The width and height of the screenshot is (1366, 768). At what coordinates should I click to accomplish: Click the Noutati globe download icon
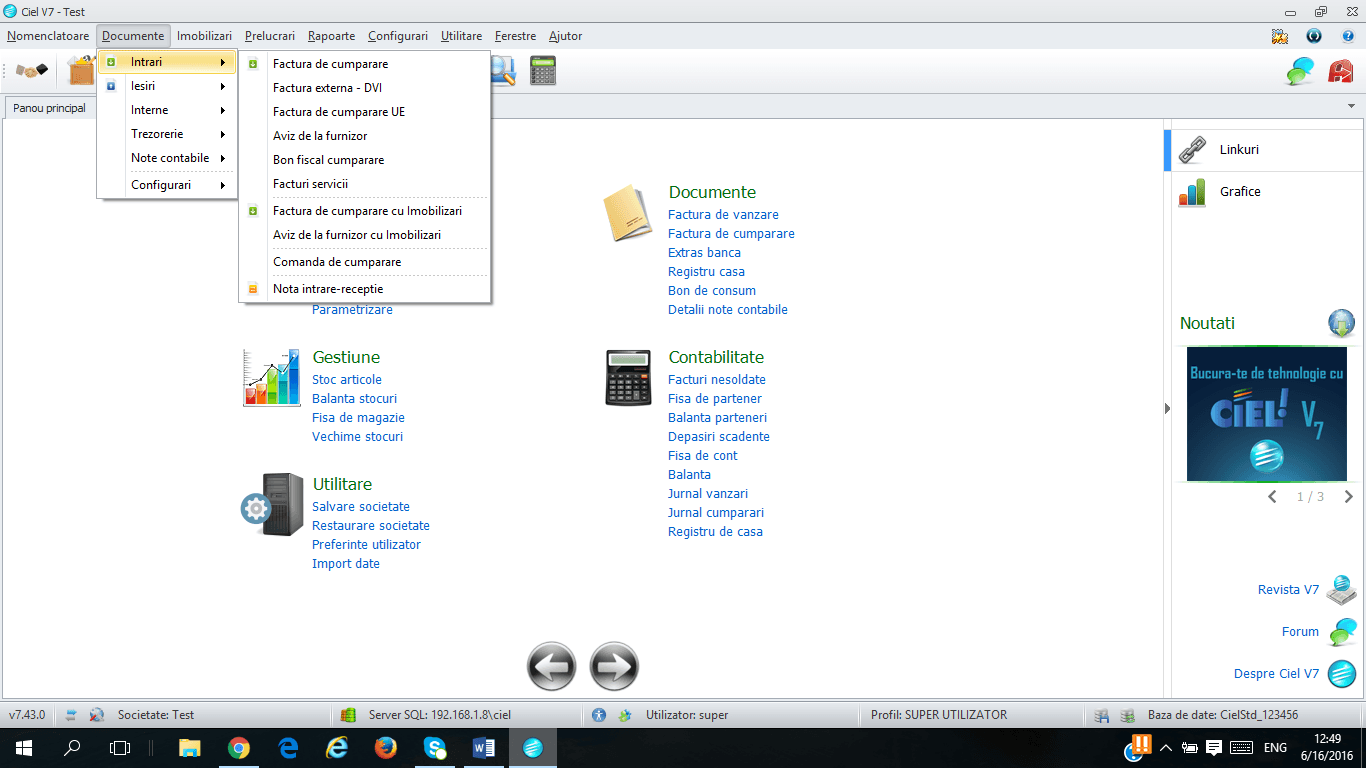coord(1341,324)
